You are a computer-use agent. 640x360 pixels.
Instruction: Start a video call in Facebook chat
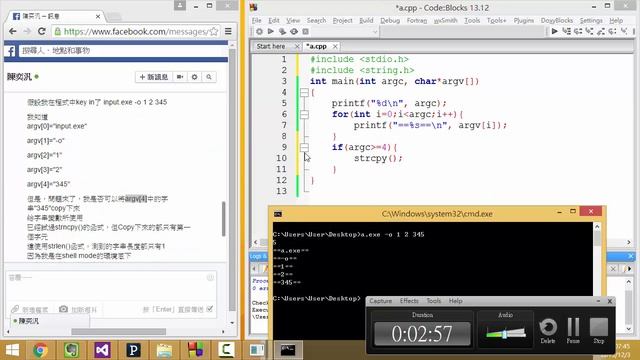point(180,77)
